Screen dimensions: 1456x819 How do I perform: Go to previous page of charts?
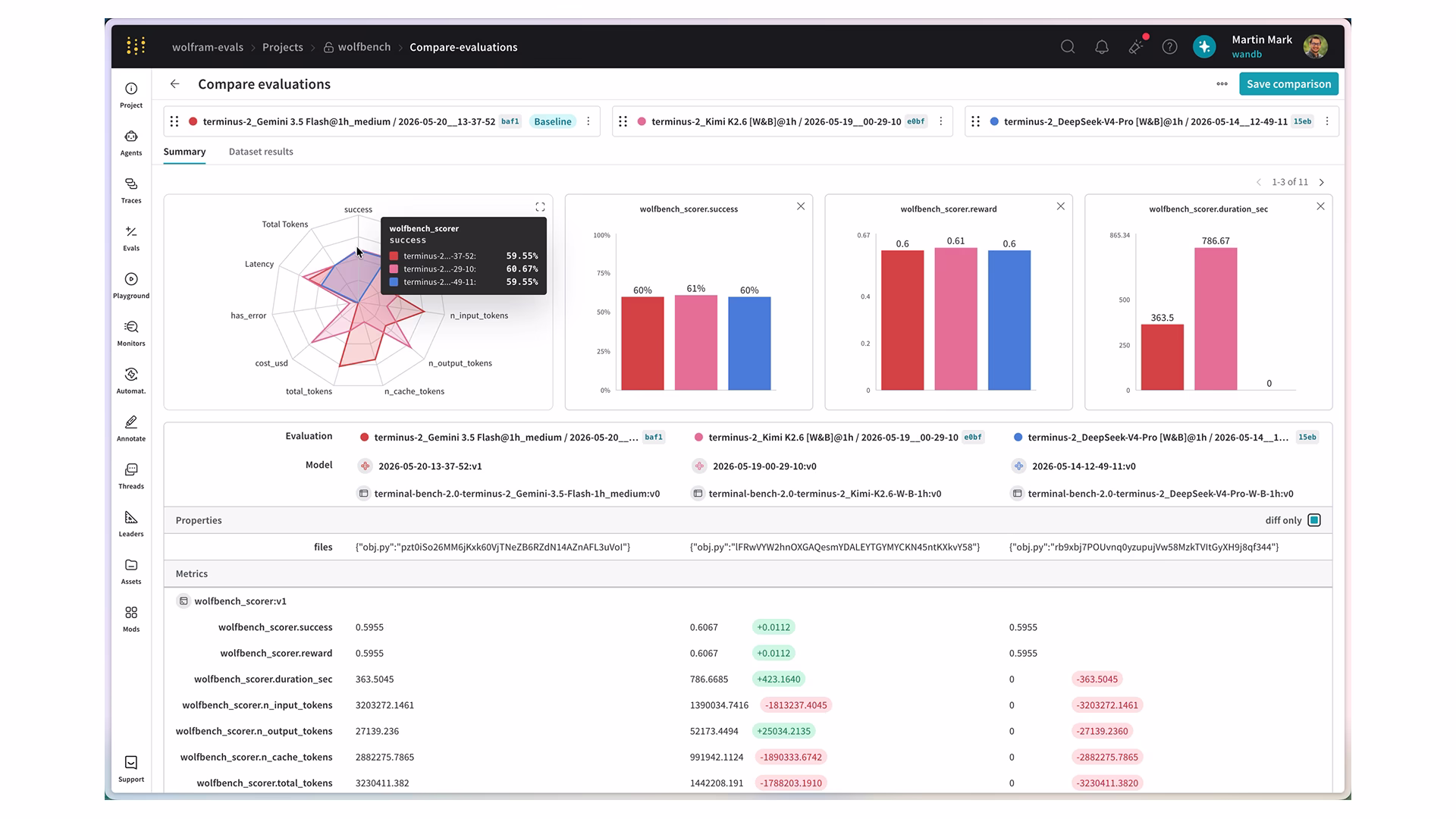coord(1259,183)
